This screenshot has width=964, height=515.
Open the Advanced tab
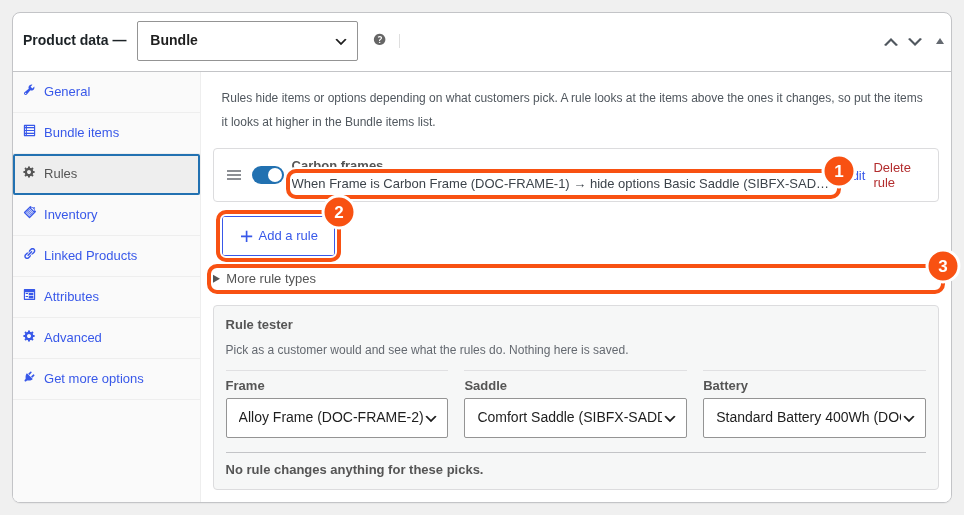coord(106,338)
